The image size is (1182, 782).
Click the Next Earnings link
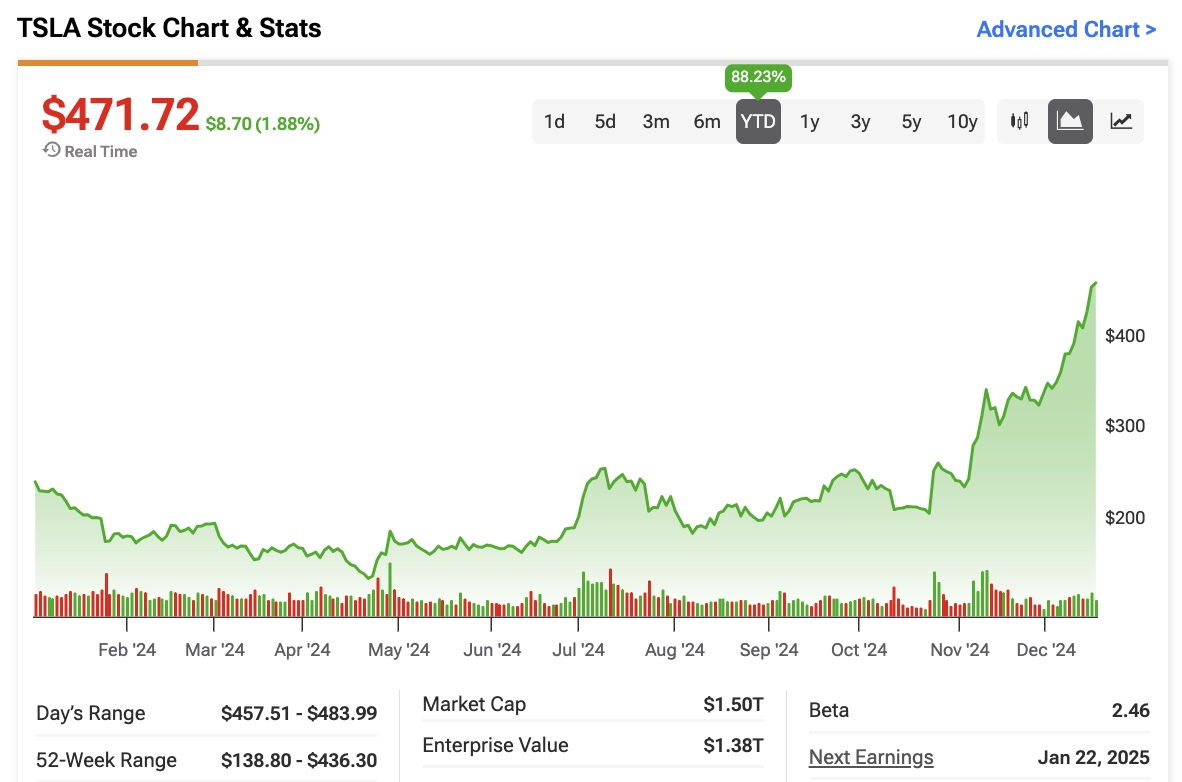click(869, 757)
